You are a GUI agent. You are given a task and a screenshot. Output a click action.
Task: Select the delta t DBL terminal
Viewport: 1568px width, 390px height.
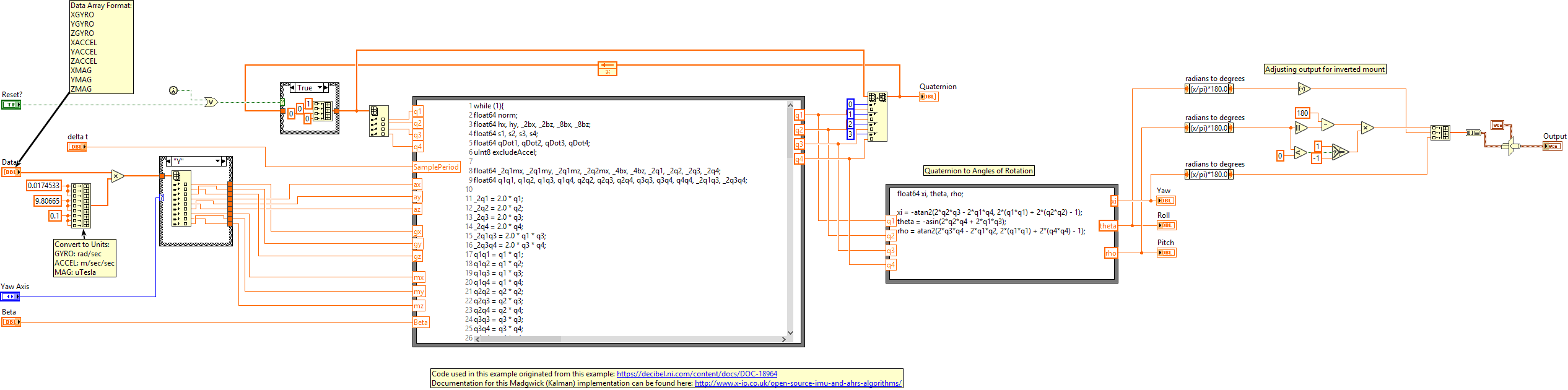(77, 147)
